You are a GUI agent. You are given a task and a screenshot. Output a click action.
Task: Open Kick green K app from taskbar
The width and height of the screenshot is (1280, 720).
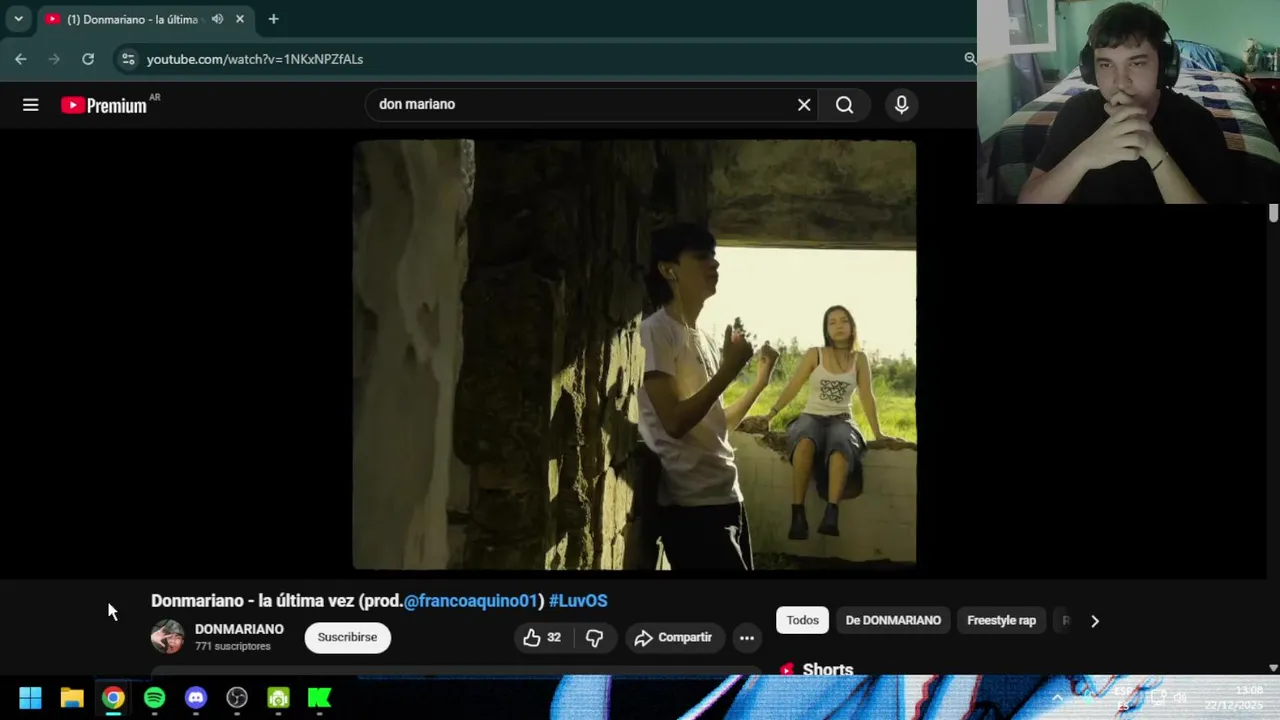coord(319,698)
